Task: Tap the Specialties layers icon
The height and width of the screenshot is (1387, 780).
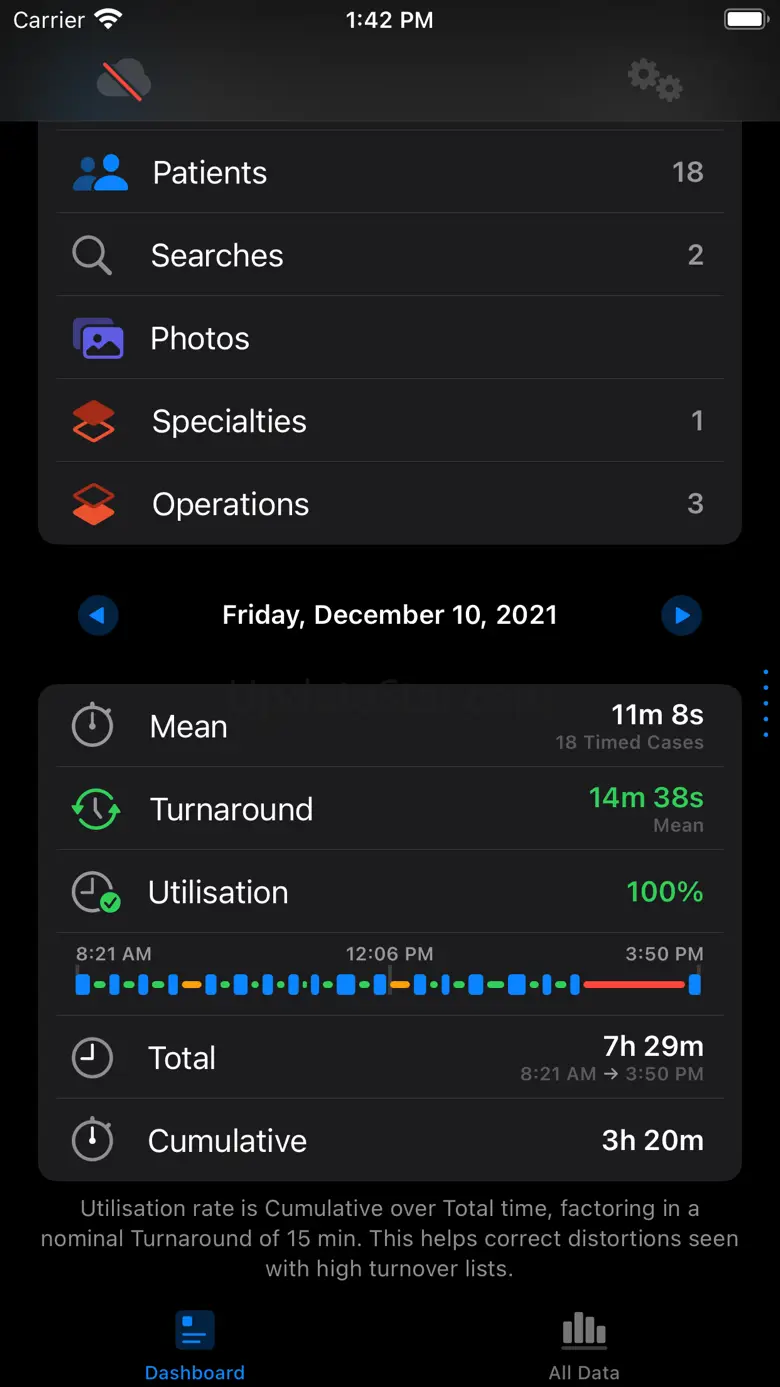Action: coord(94,421)
